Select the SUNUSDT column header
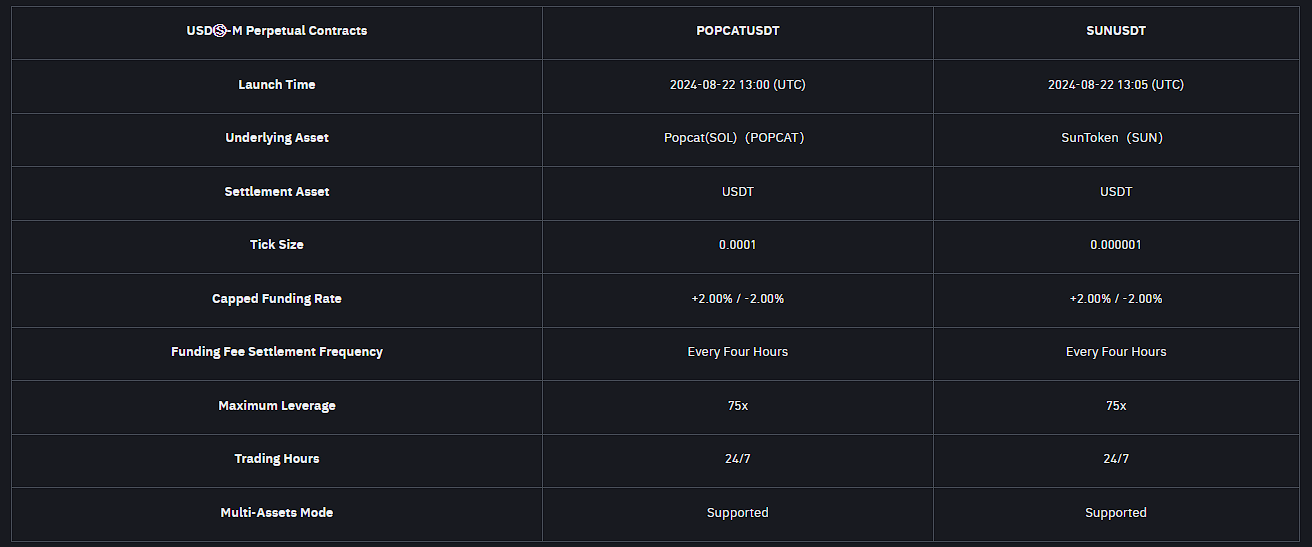 click(1115, 31)
